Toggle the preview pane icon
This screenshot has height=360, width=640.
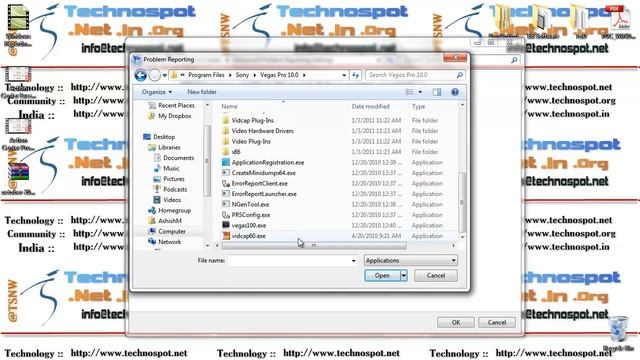(437, 92)
